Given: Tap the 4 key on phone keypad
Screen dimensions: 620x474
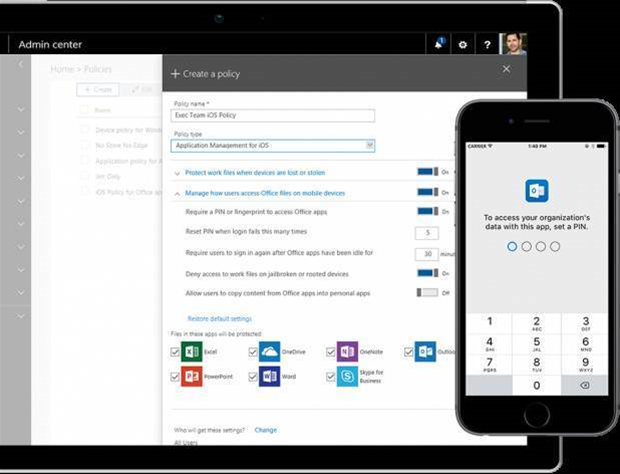Looking at the screenshot, I should [x=490, y=344].
